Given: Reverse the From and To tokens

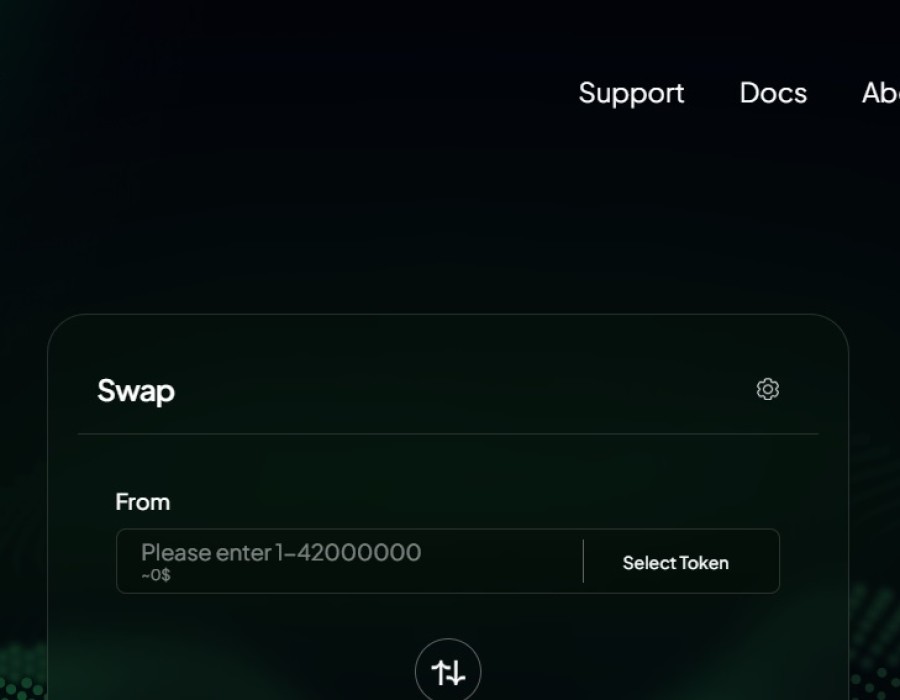Looking at the screenshot, I should pos(448,671).
